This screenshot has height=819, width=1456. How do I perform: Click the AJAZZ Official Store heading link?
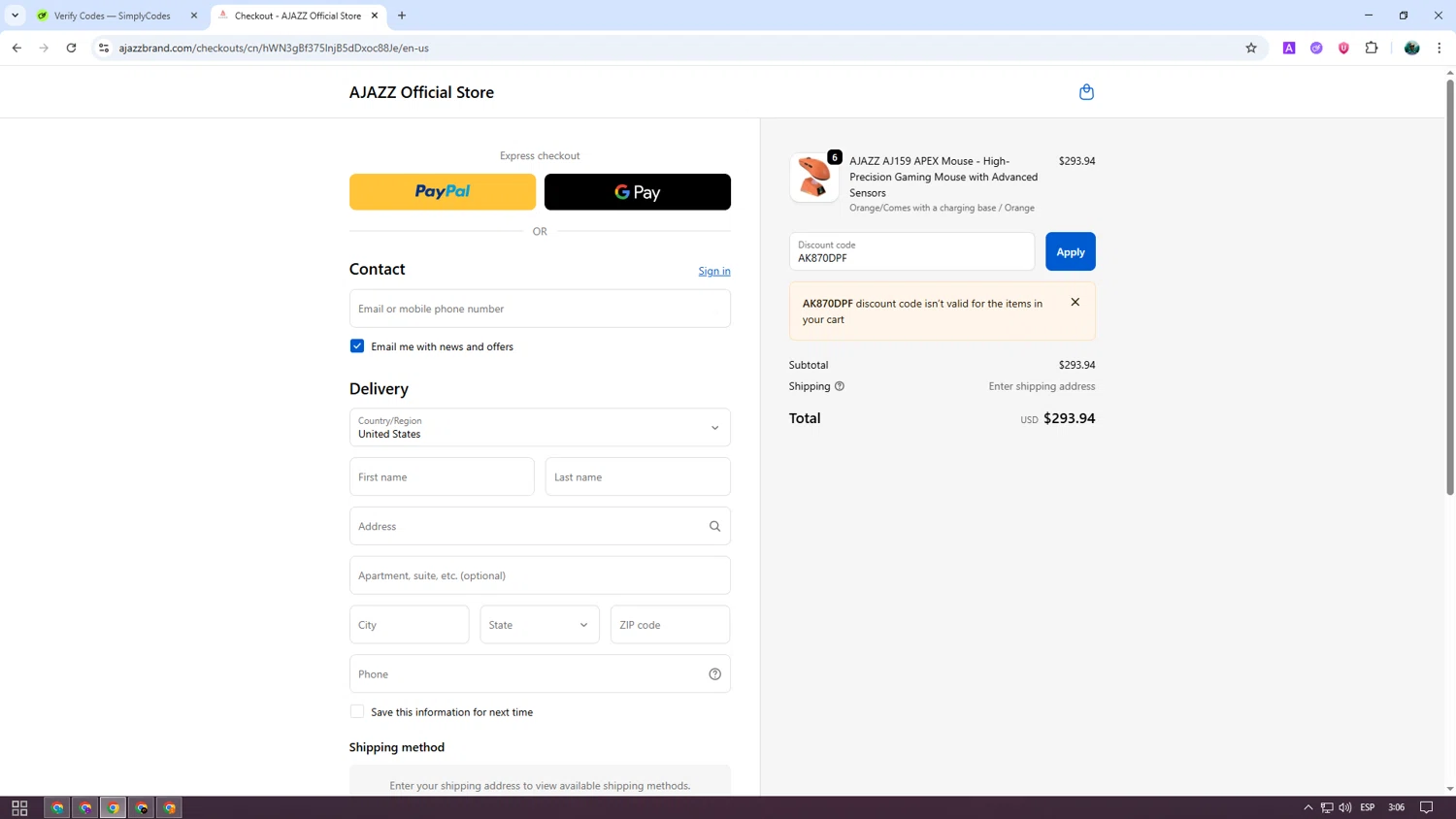click(421, 92)
